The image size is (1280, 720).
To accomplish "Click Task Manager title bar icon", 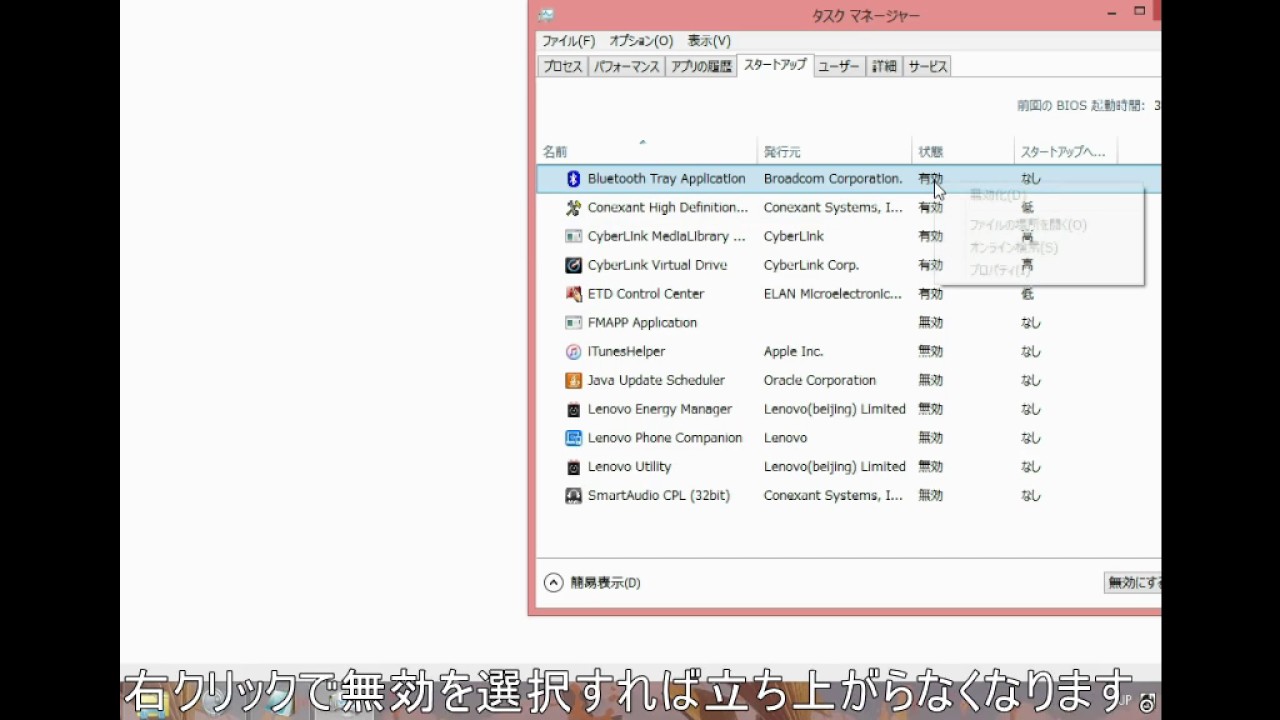I will point(546,14).
